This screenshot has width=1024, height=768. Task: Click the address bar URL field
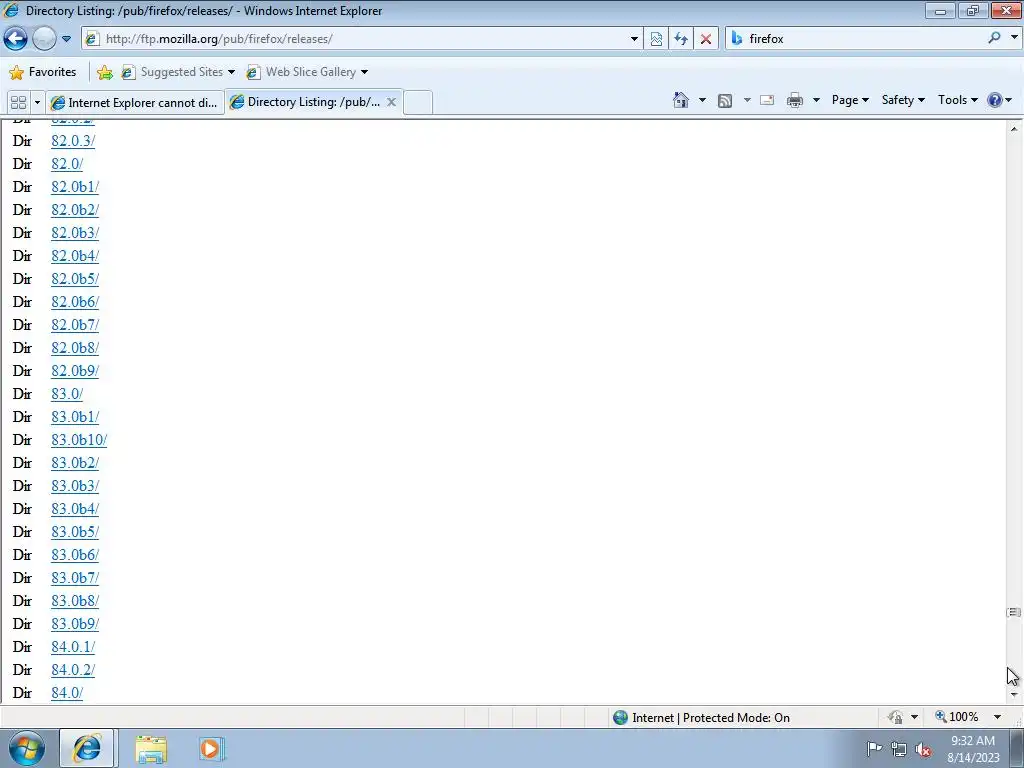362,39
